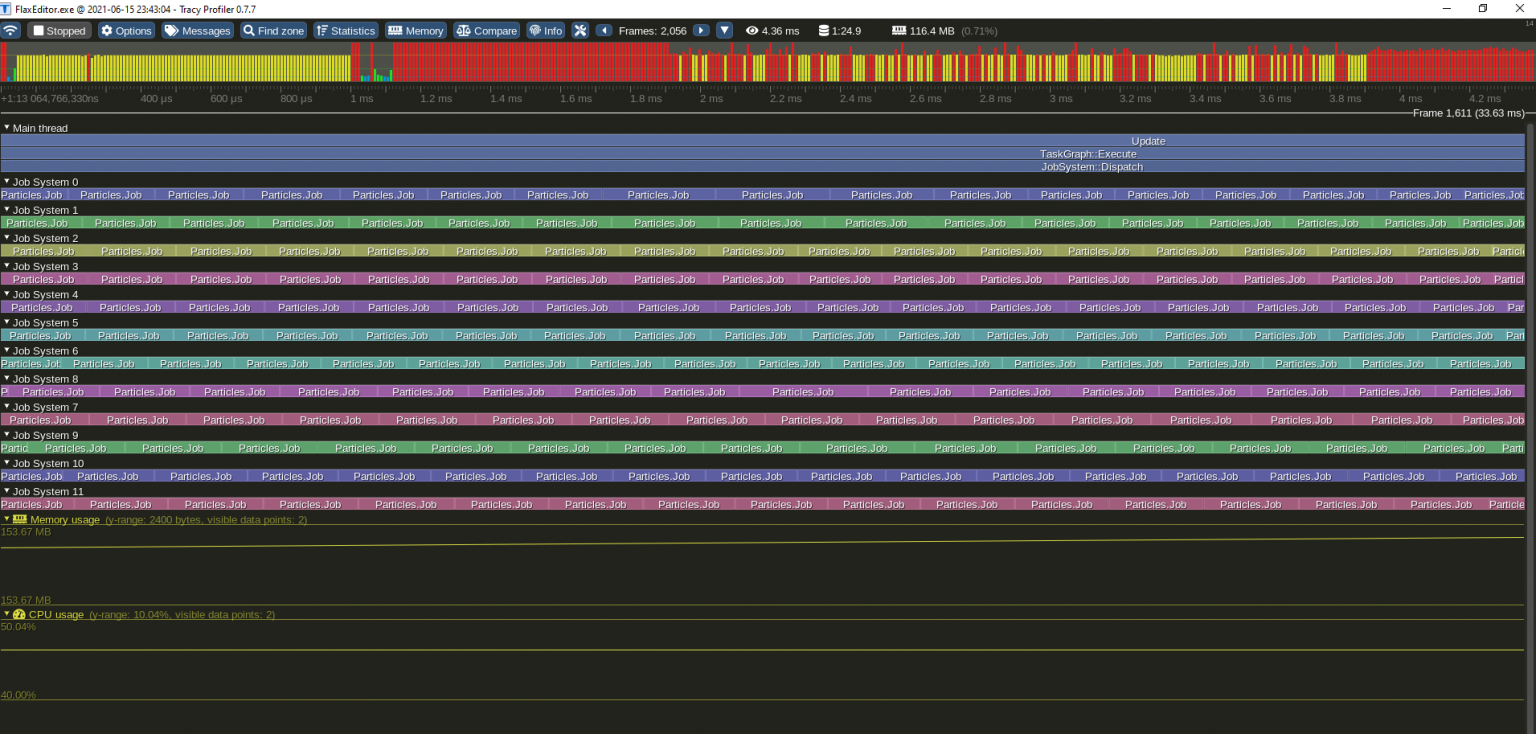Screen dimensions: 1536x734
Task: Click the Main thread label
Action: [40, 128]
